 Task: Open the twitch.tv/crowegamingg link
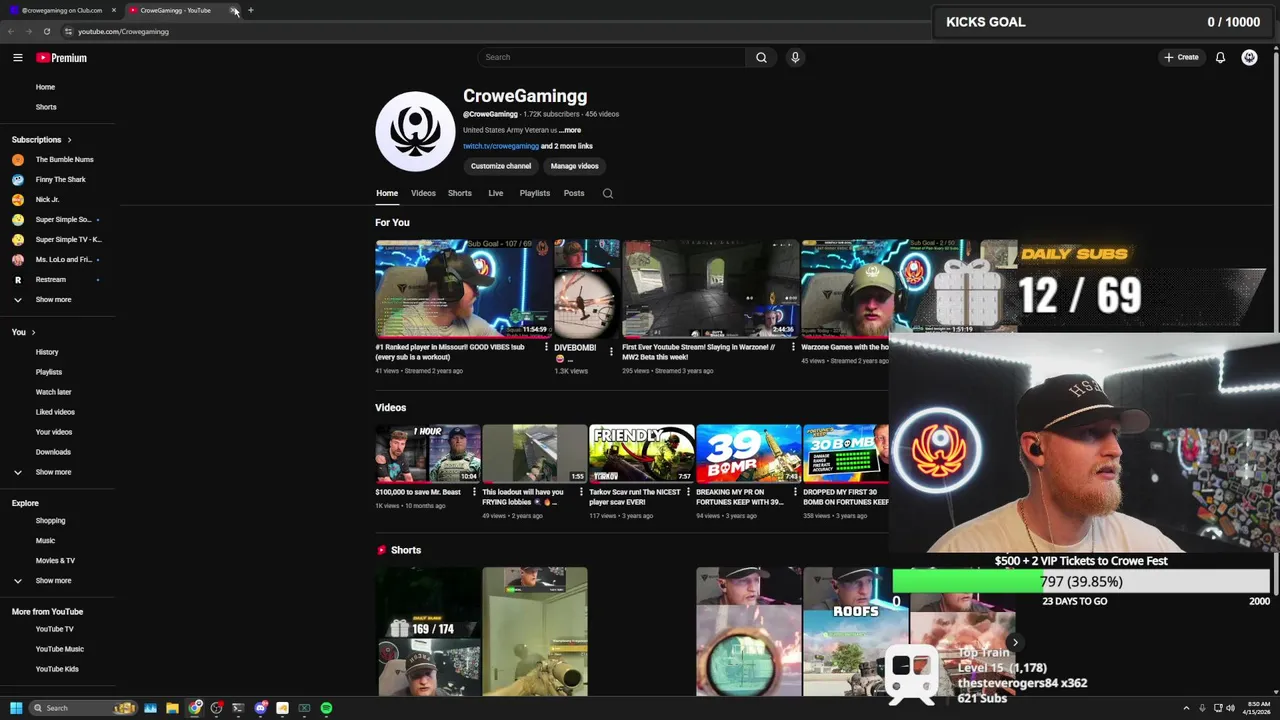click(501, 146)
